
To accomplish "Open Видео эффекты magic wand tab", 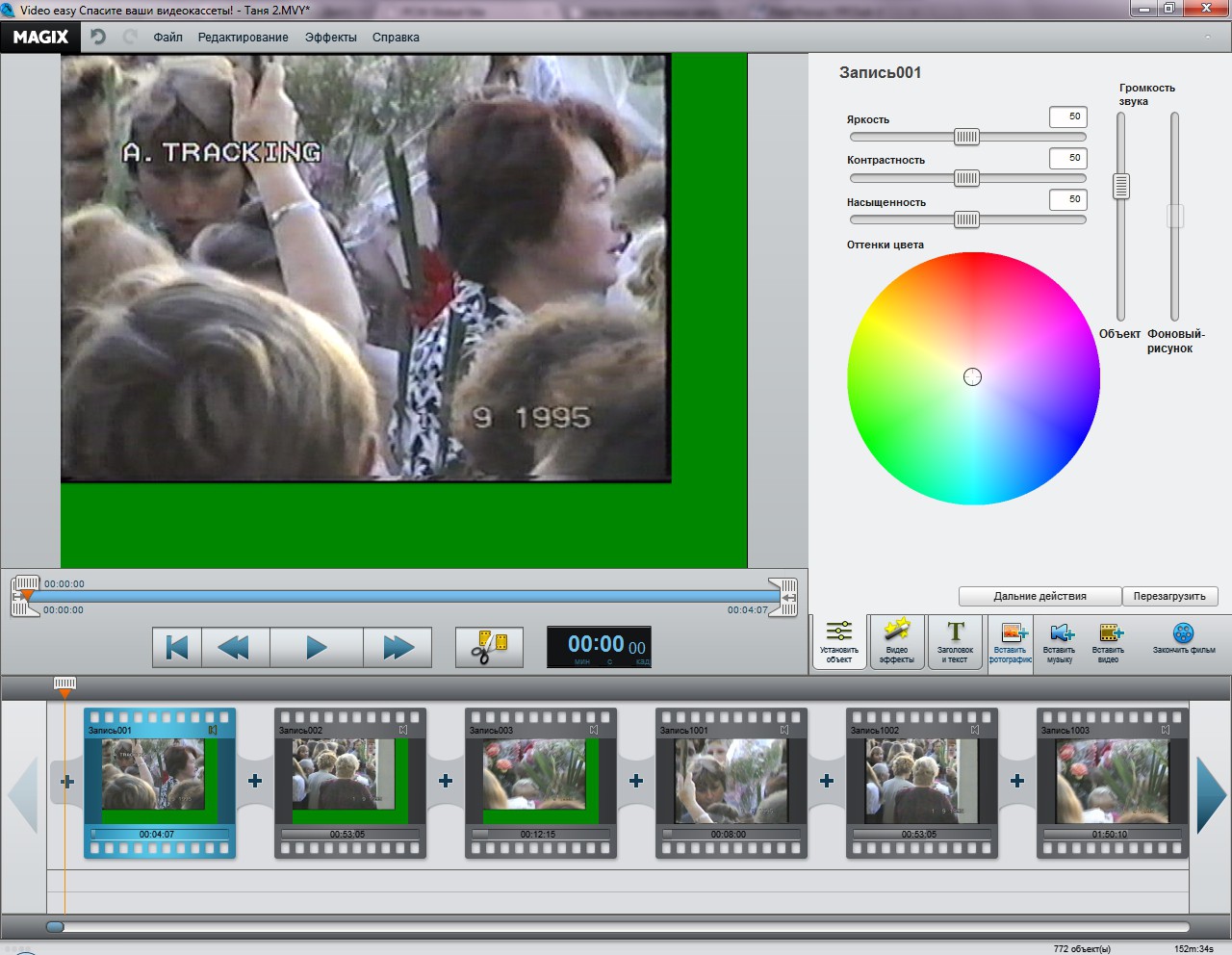I will [x=897, y=641].
